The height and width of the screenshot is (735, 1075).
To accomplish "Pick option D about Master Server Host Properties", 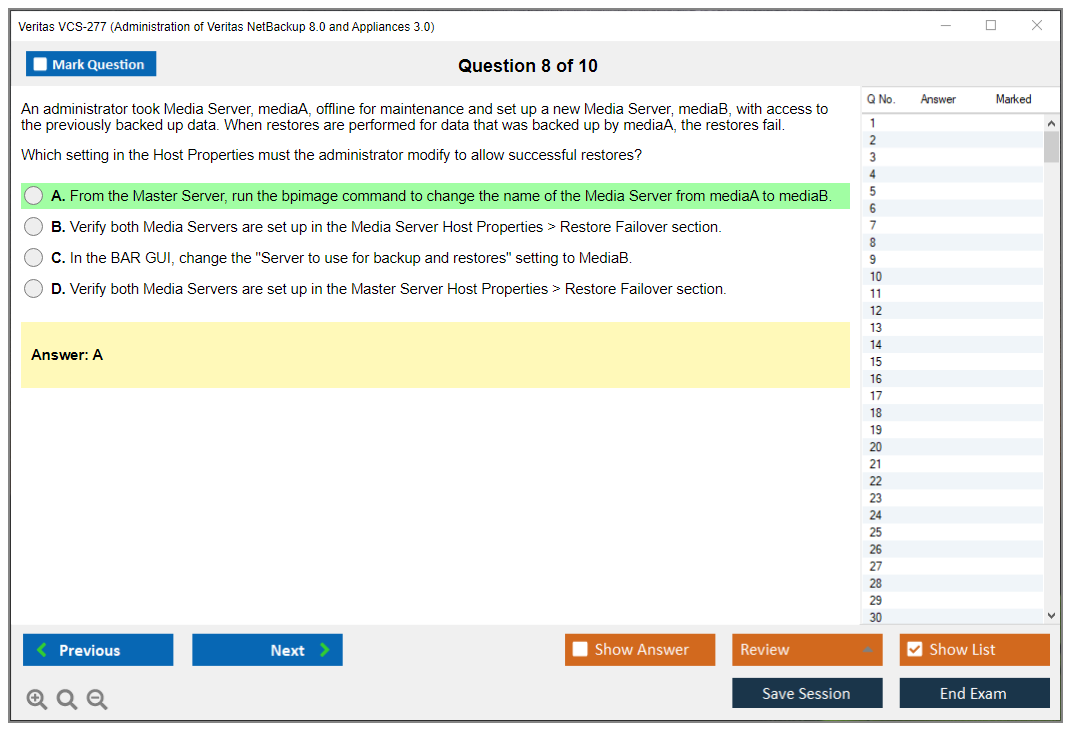I will (34, 289).
